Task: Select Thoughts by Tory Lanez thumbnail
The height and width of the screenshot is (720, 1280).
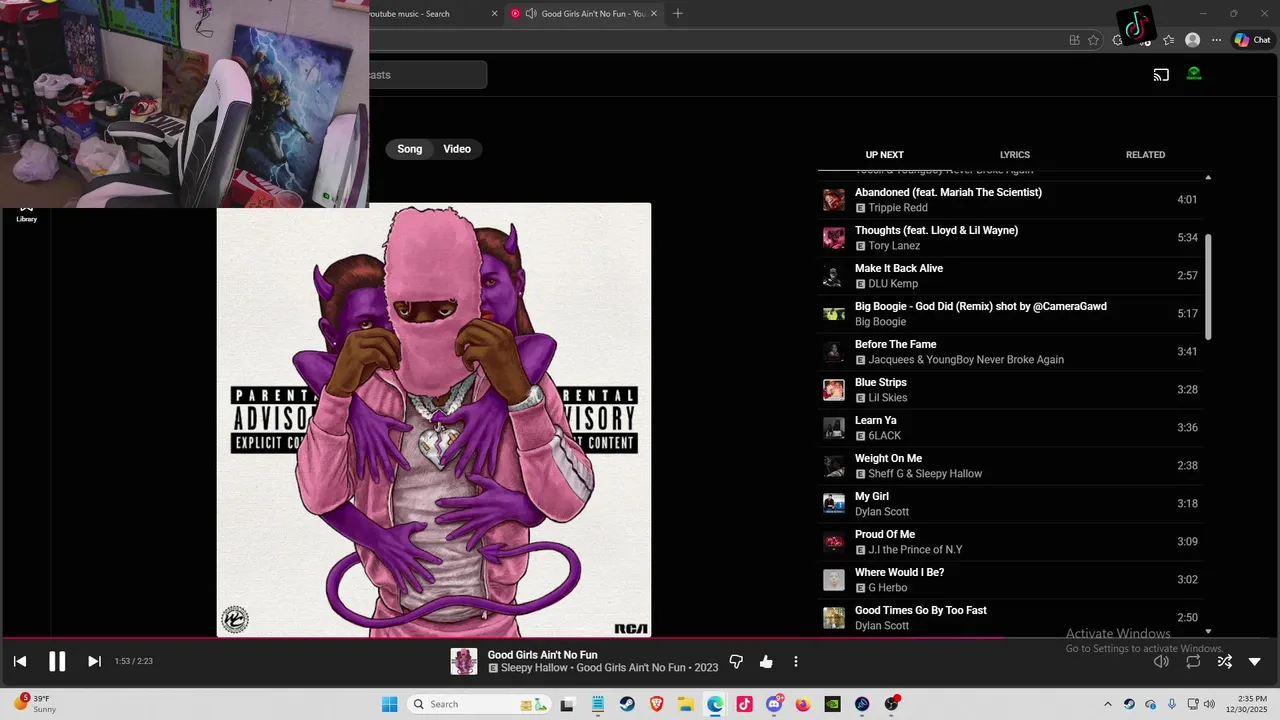Action: point(834,238)
